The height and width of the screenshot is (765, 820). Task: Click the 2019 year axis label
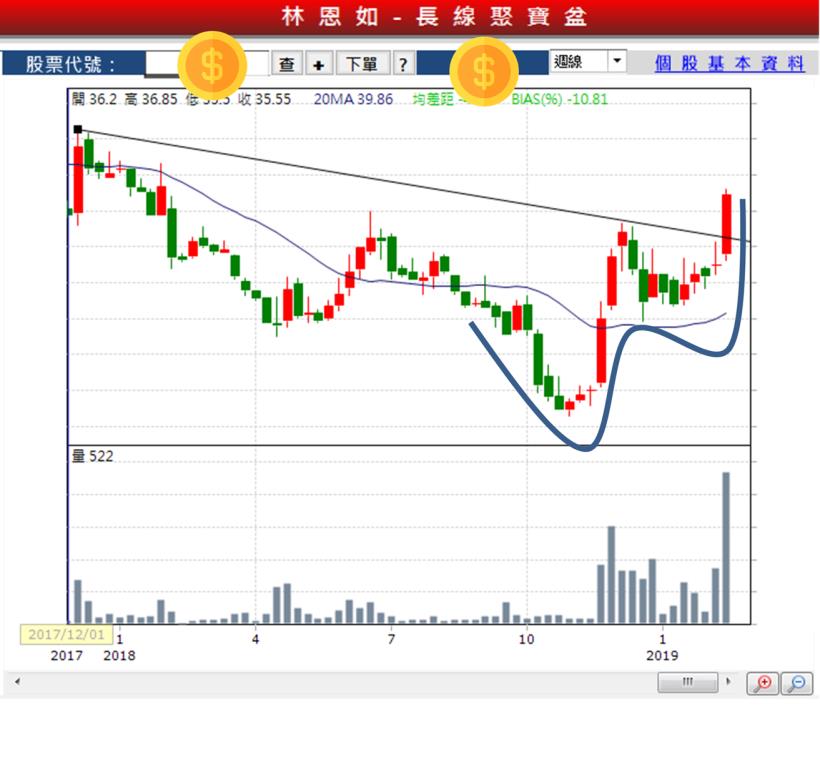[x=662, y=655]
